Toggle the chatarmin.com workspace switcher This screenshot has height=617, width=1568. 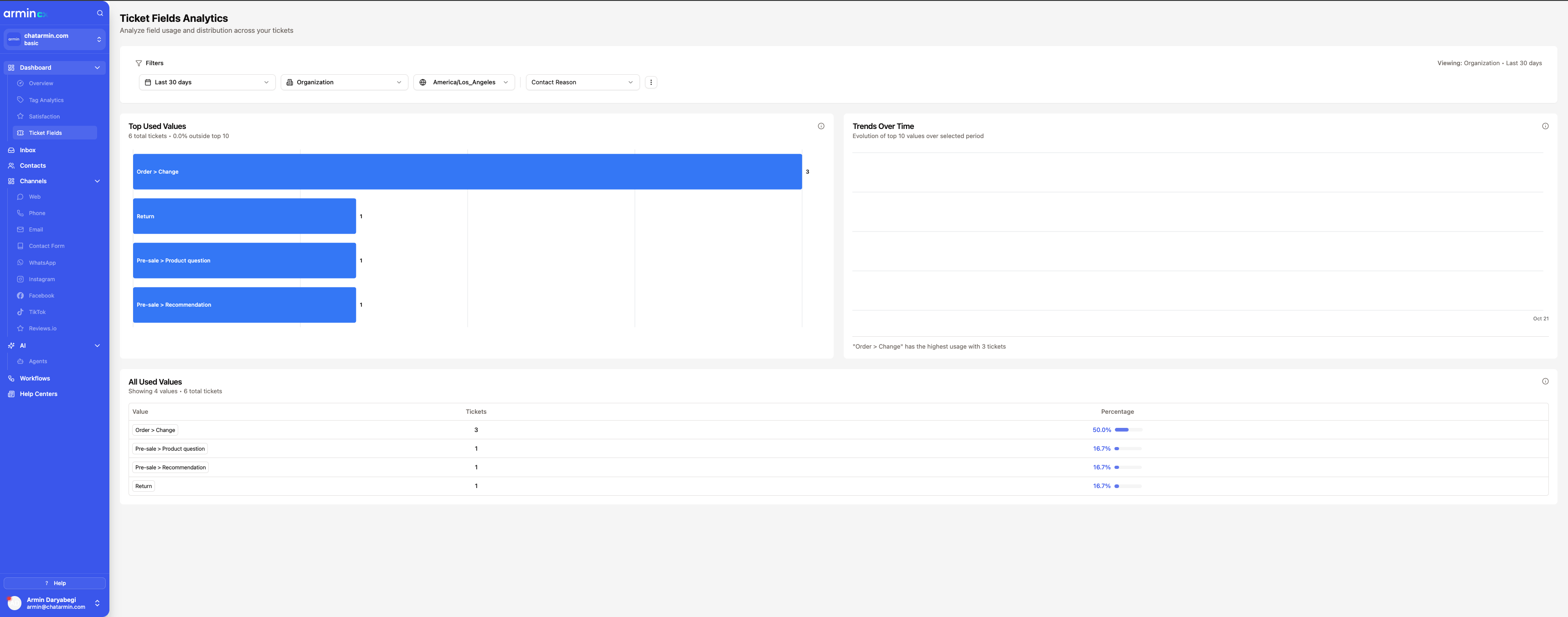click(x=98, y=39)
